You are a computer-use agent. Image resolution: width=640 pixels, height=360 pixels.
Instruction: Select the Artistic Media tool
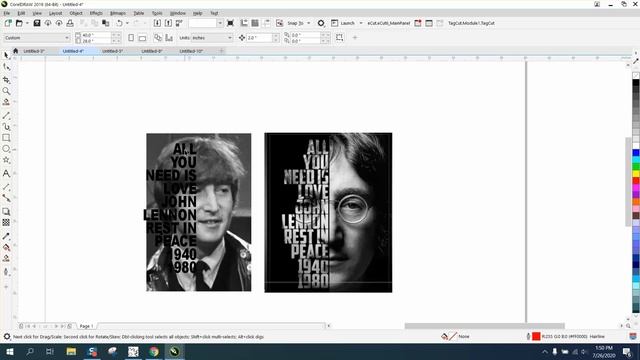pos(6,127)
